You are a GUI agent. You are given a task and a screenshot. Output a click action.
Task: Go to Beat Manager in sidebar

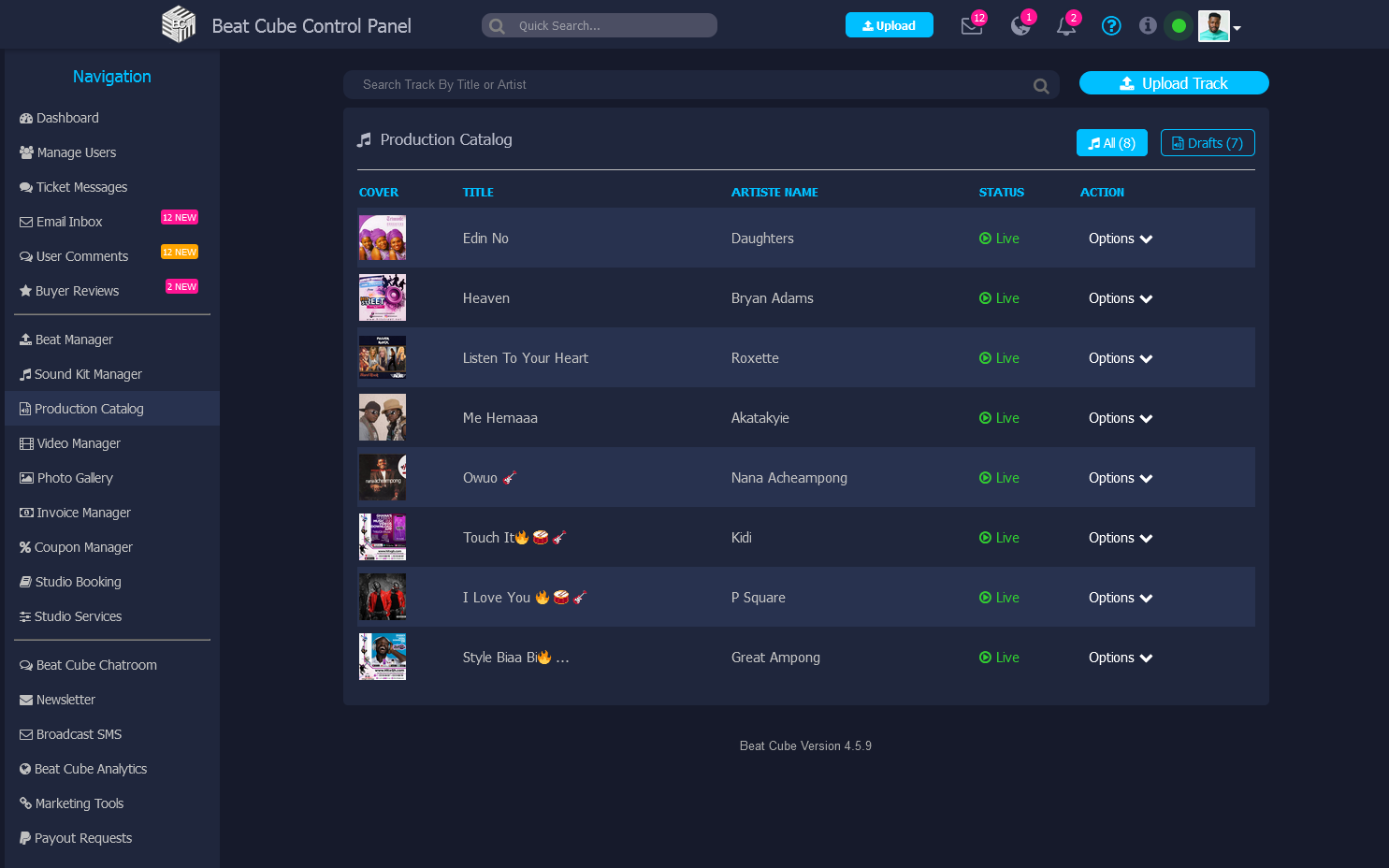74,340
